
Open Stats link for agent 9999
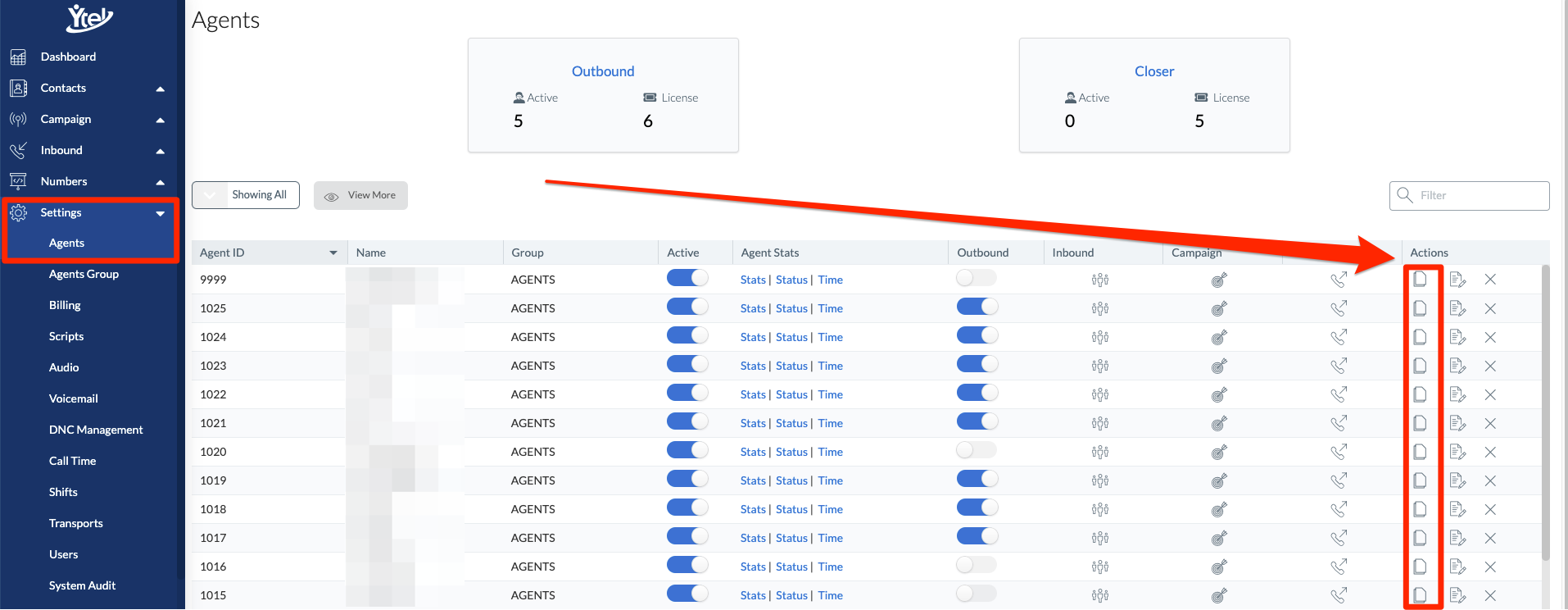tap(753, 280)
